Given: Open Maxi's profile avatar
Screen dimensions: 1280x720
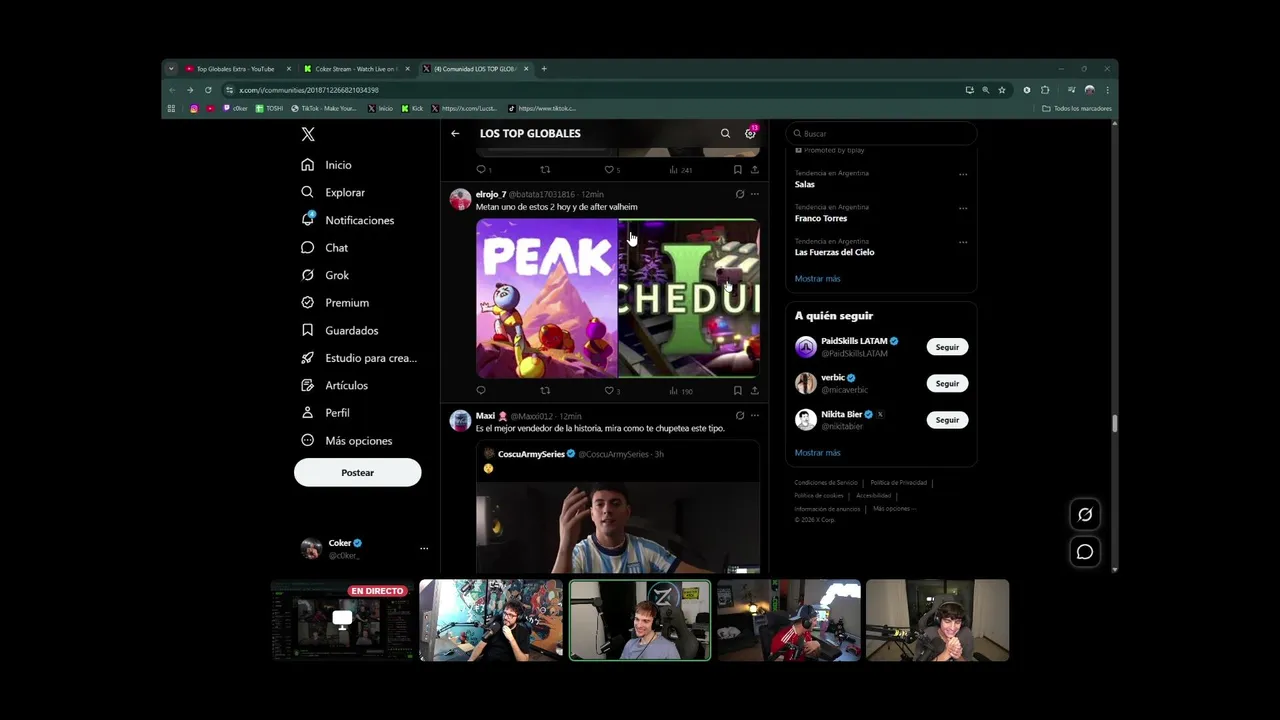Looking at the screenshot, I should (460, 421).
